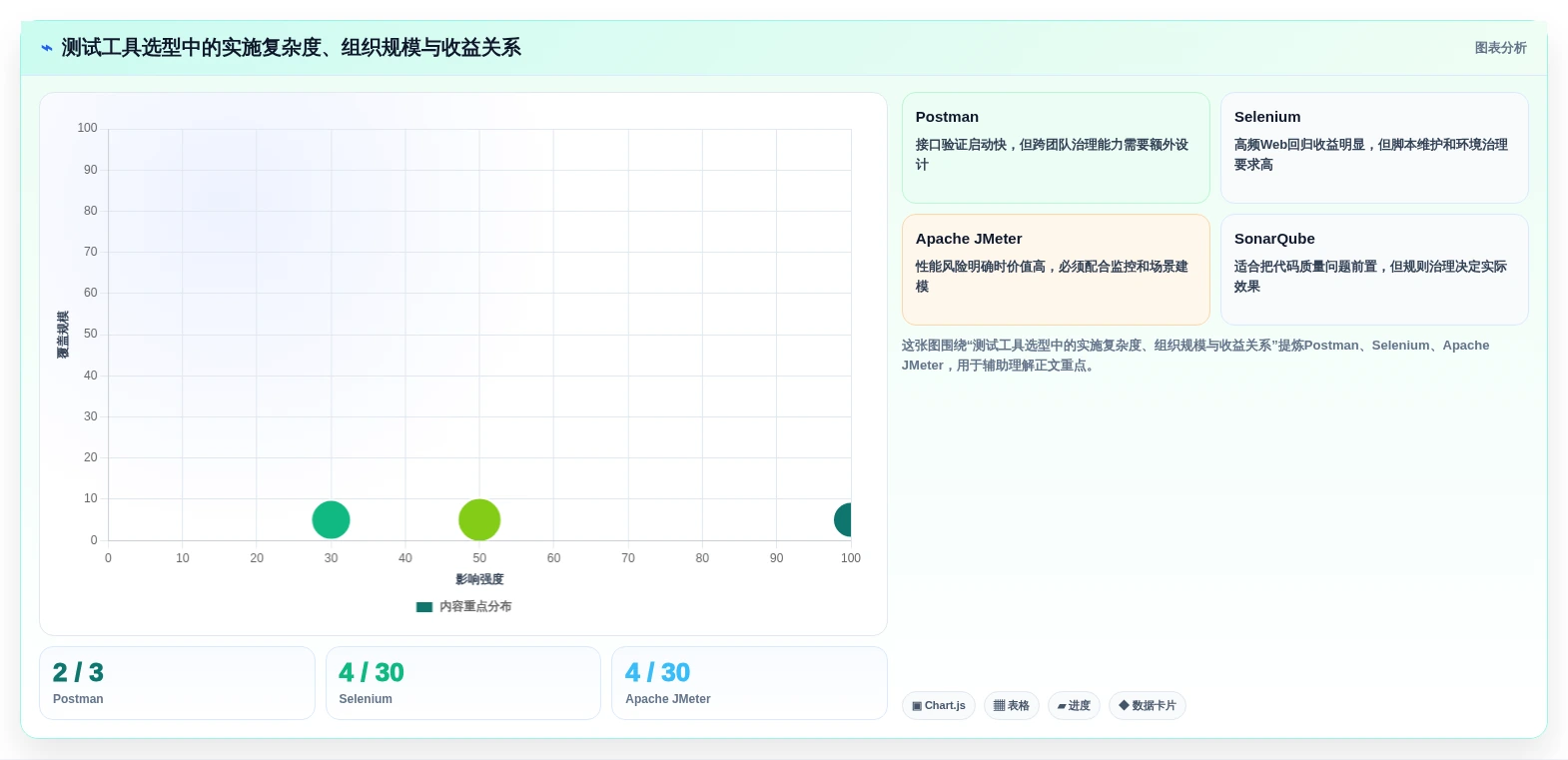The height and width of the screenshot is (760, 1568).
Task: Click the 2 / 3 Postman stat card
Action: click(x=177, y=683)
